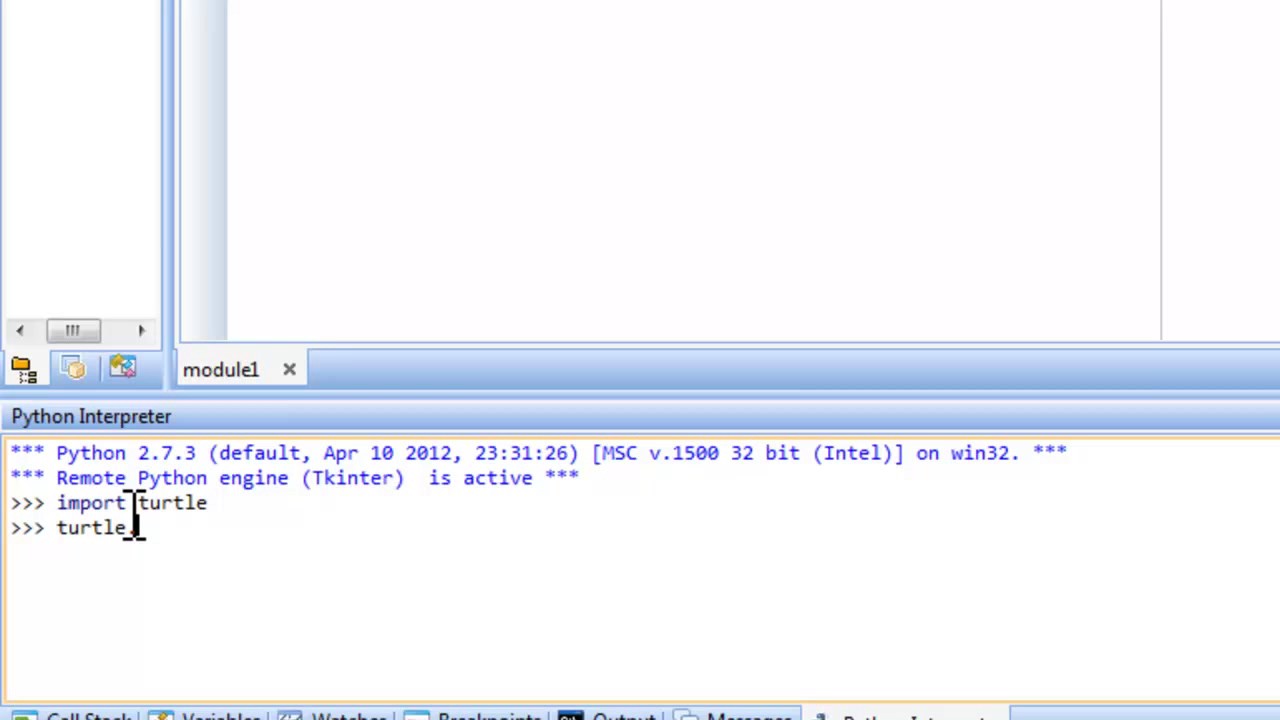Image resolution: width=1280 pixels, height=720 pixels.
Task: Close the module1 tab with its X
Action: [x=289, y=370]
